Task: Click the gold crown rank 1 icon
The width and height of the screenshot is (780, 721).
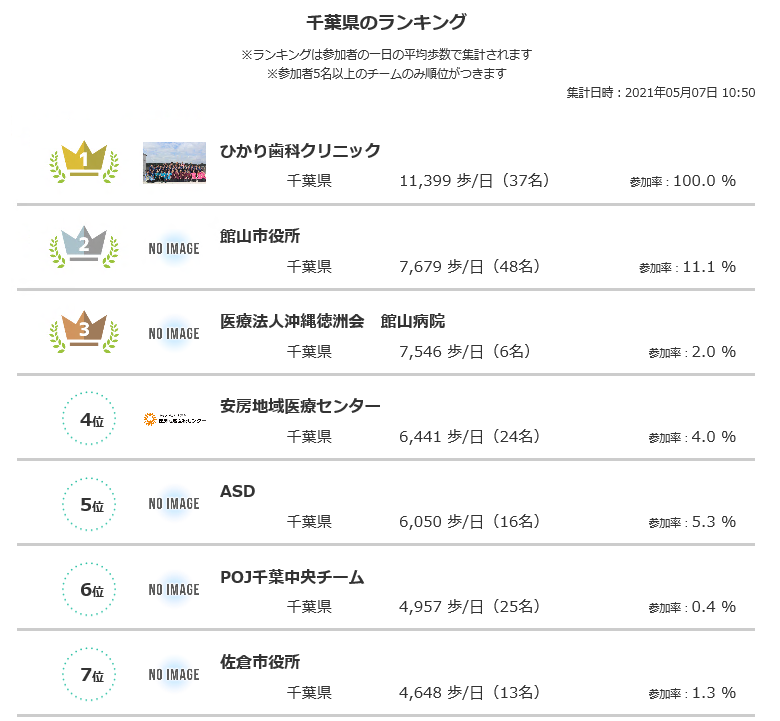Action: (84, 162)
